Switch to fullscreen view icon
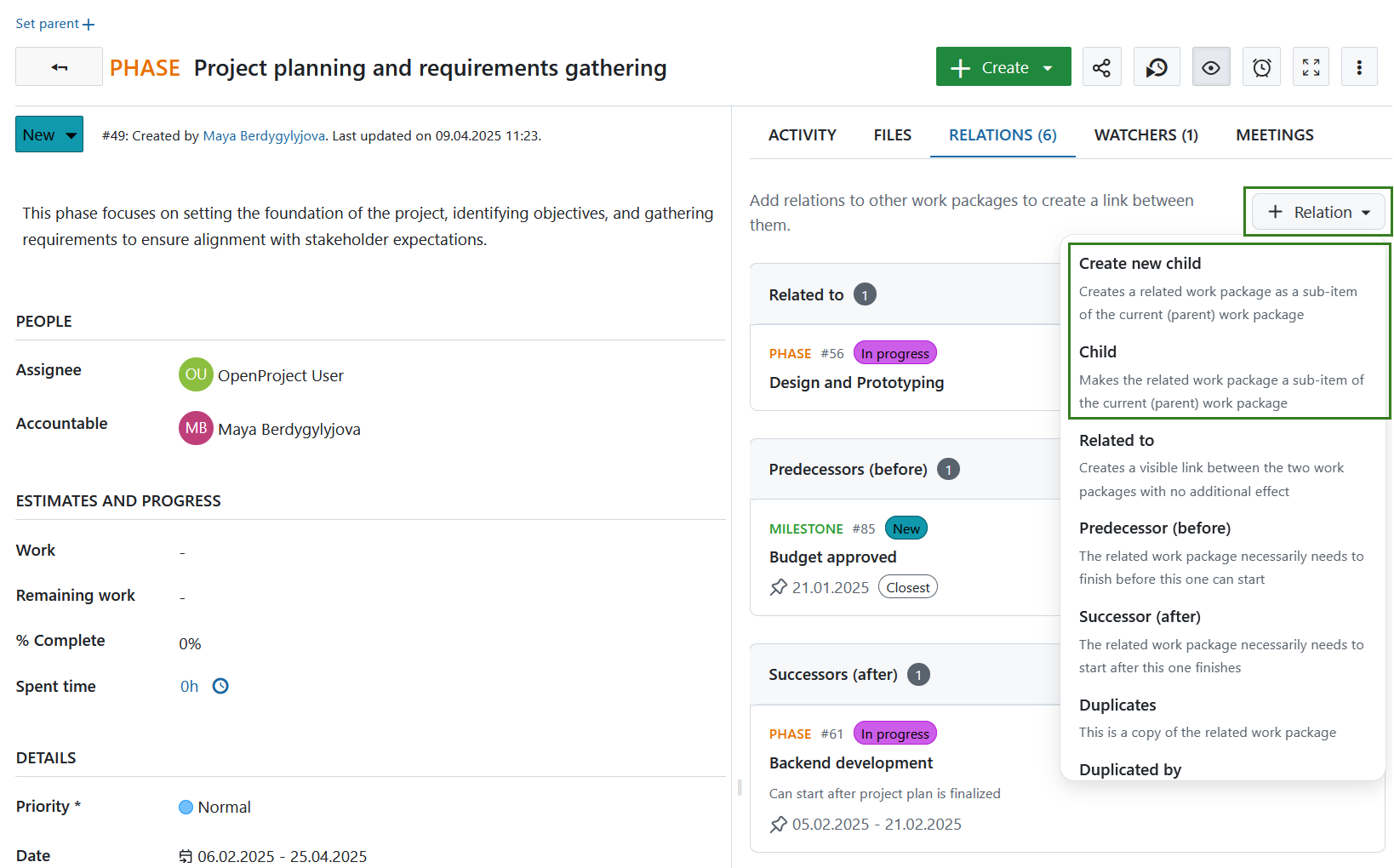The width and height of the screenshot is (1394, 868). coord(1311,67)
